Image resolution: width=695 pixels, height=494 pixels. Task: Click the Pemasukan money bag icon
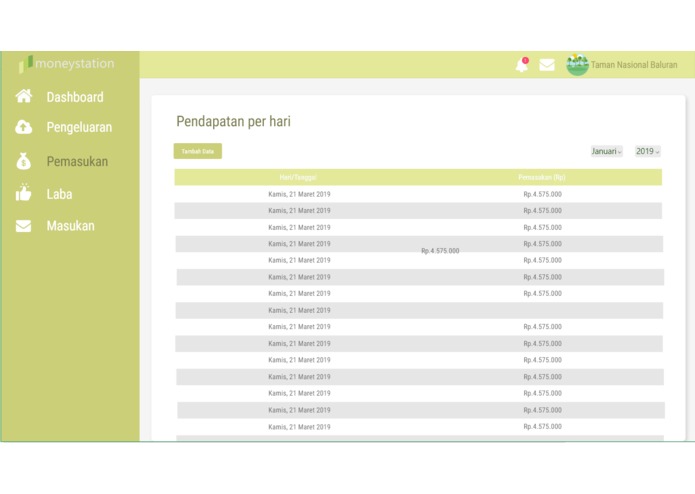23,161
